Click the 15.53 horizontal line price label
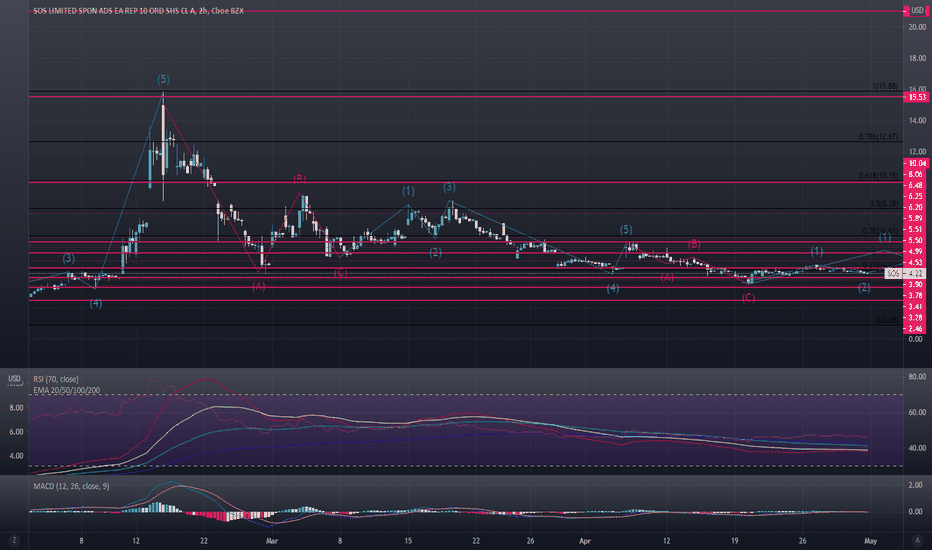This screenshot has height=550, width=932. [x=915, y=97]
